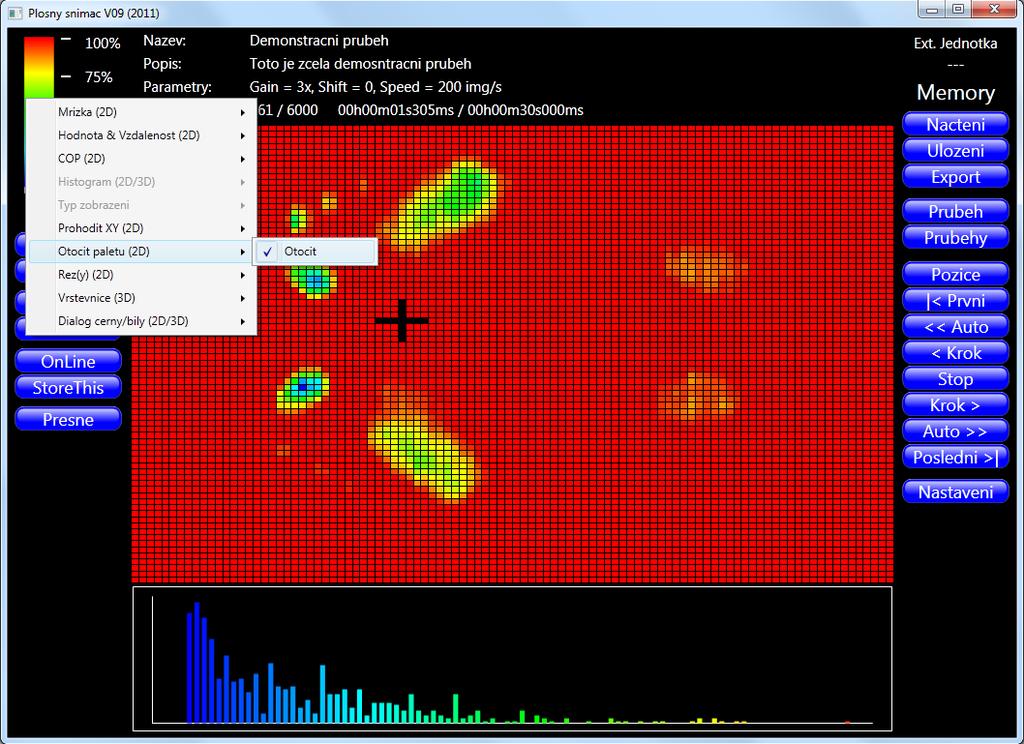This screenshot has width=1024, height=744.
Task: Click the Memory heading label
Action: point(955,93)
